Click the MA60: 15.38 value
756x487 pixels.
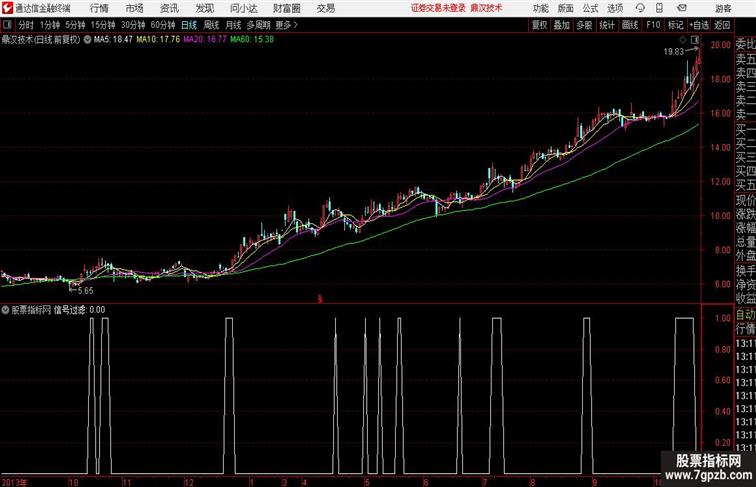[x=252, y=40]
